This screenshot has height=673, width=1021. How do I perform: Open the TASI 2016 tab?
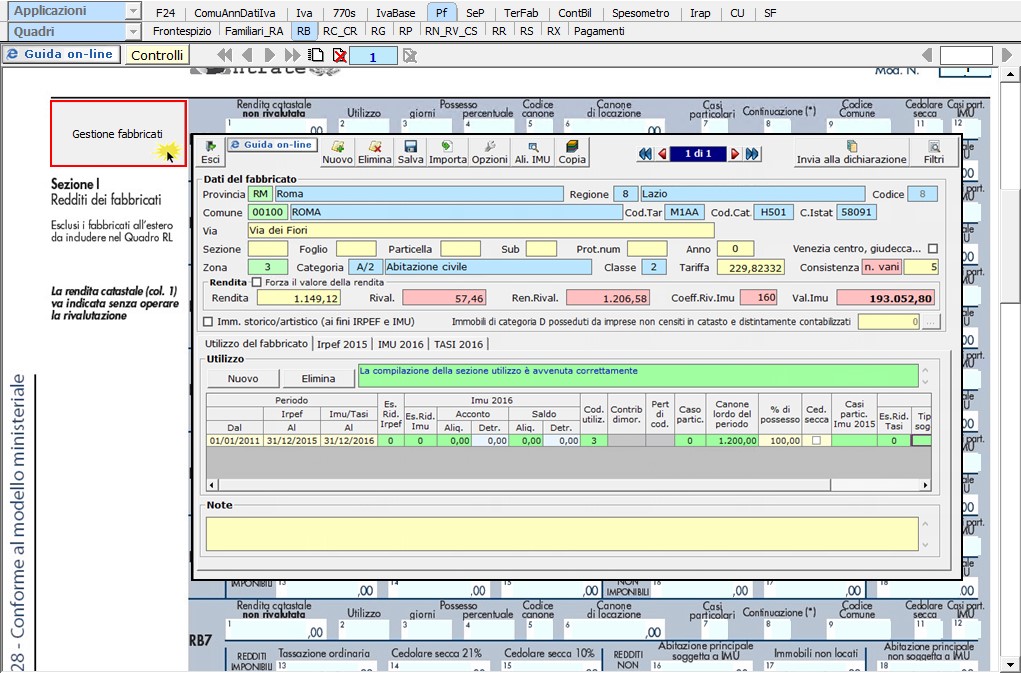coord(458,344)
